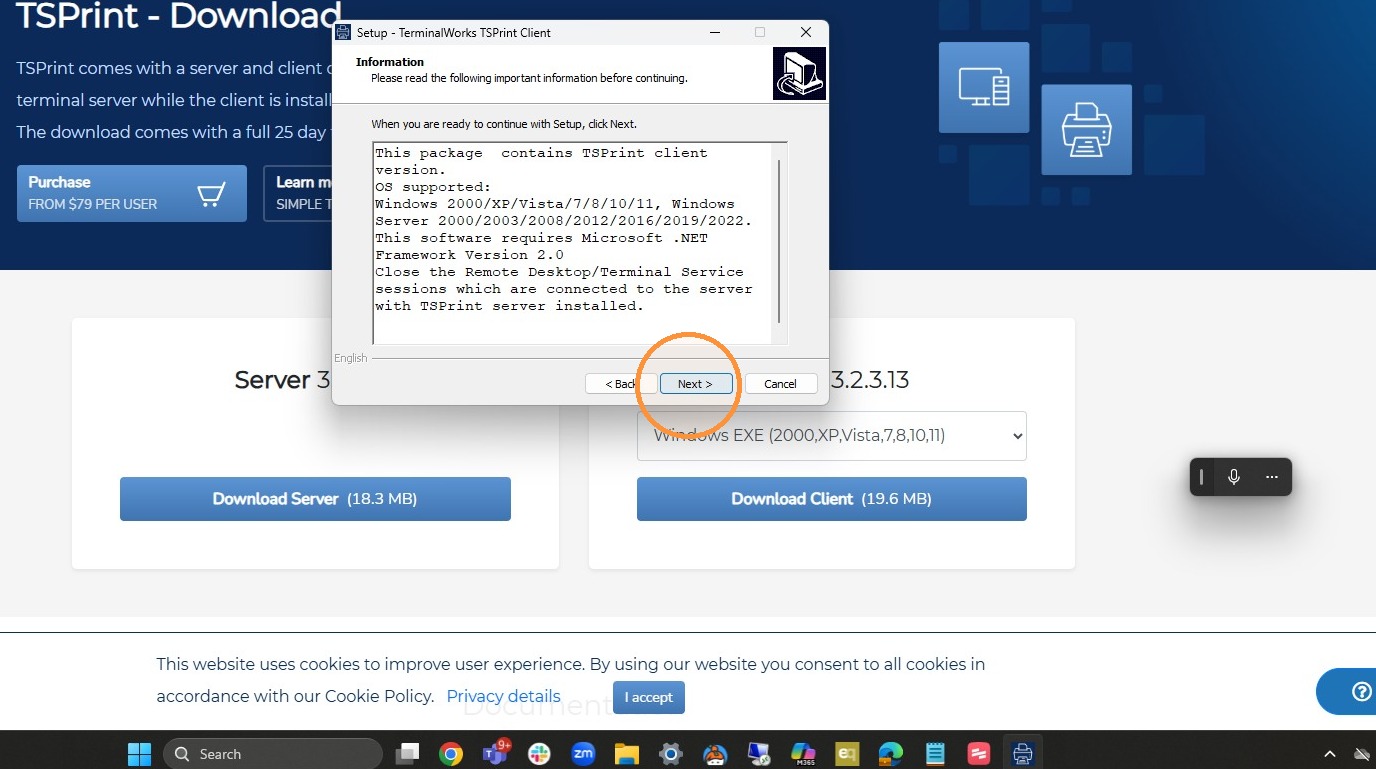Open Microsoft Teams from the taskbar

495,754
